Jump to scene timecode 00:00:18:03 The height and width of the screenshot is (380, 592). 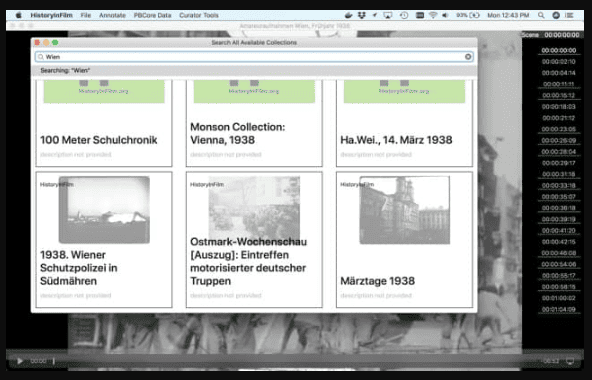coord(559,107)
